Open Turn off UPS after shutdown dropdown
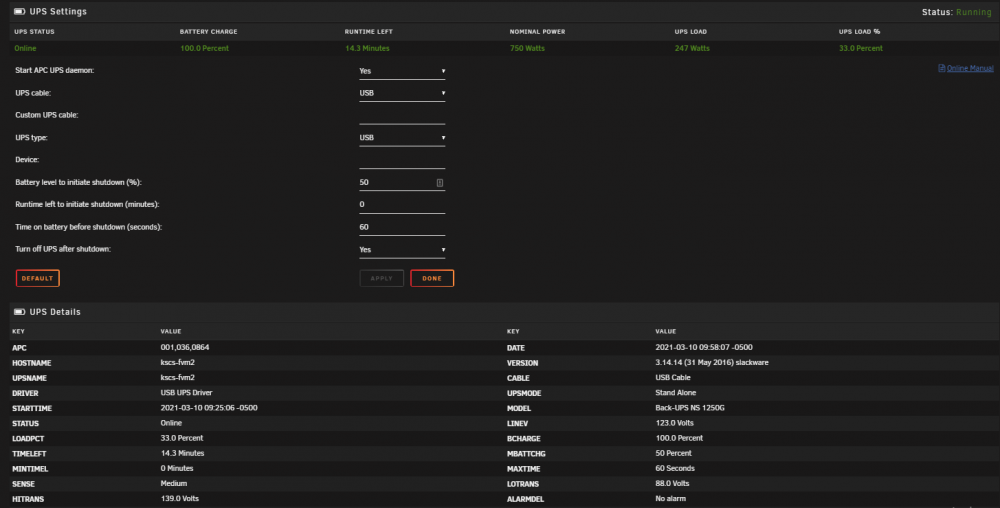The width and height of the screenshot is (1000, 508). 402,250
